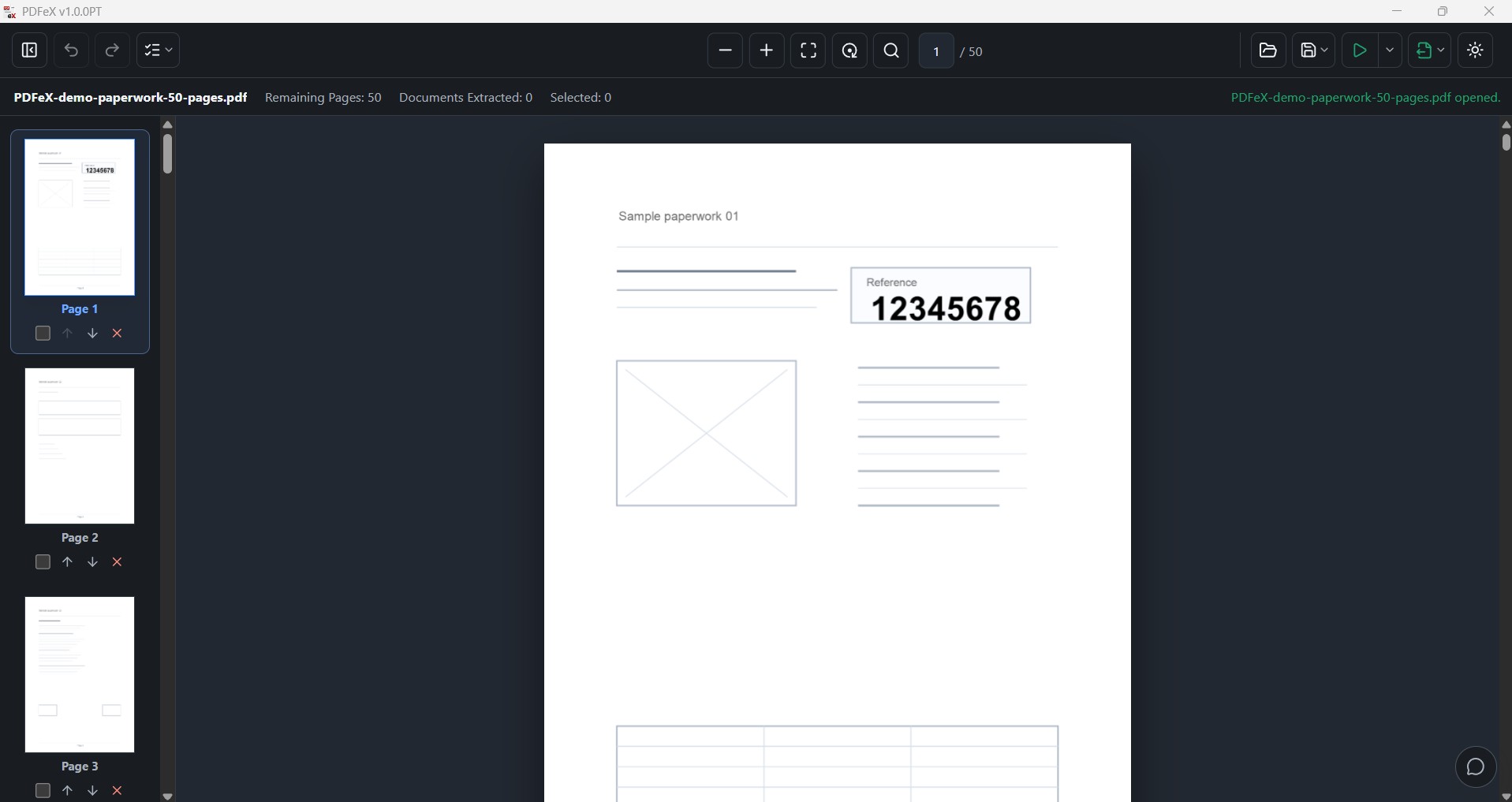This screenshot has height=802, width=1512.
Task: Click the current page number field
Action: click(936, 51)
